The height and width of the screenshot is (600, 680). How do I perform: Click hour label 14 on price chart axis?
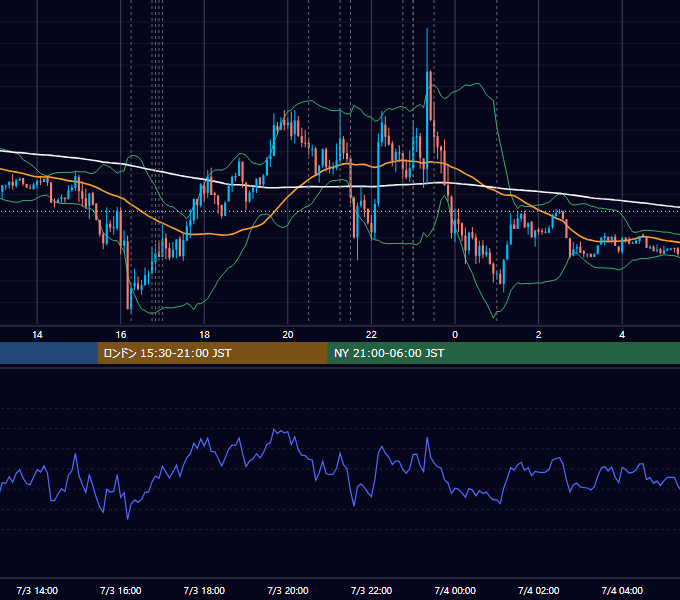pyautogui.click(x=37, y=335)
